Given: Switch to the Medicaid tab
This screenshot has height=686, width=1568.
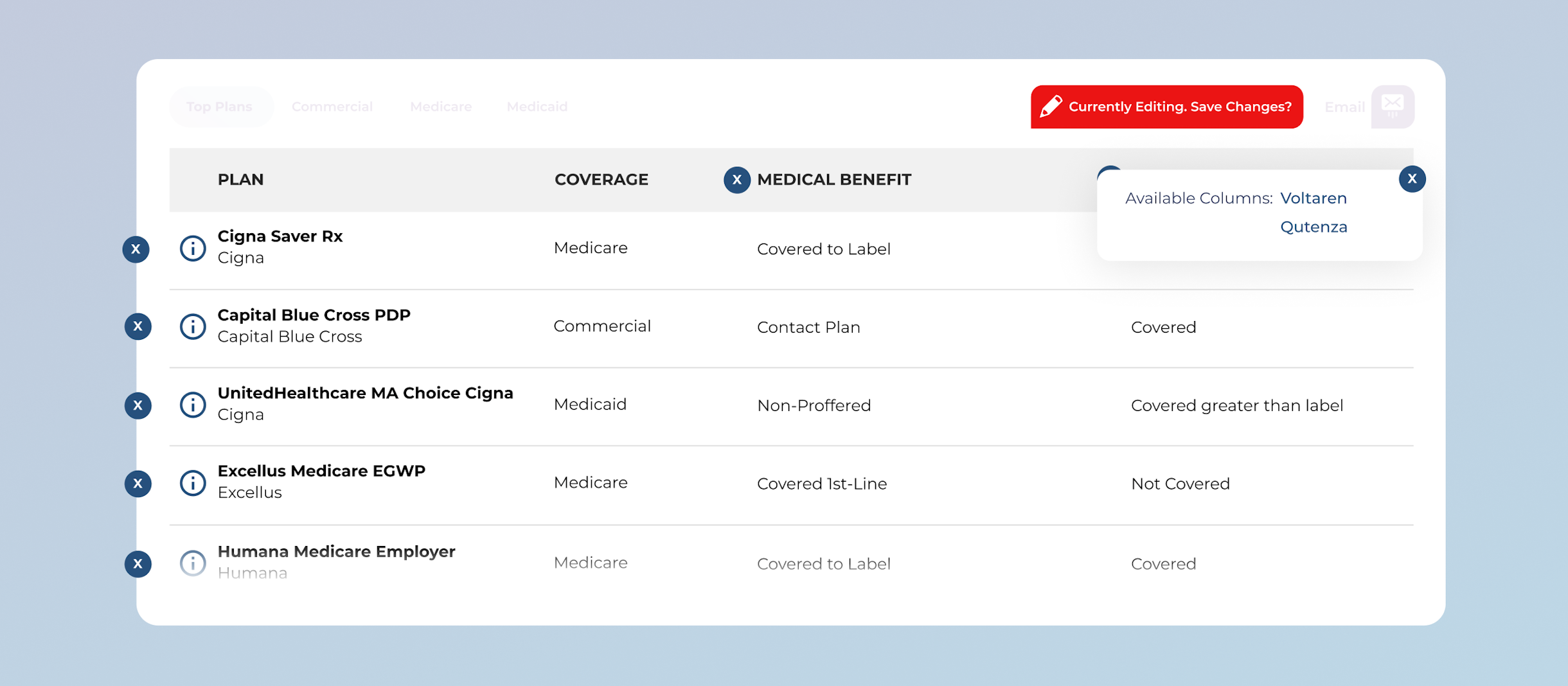Looking at the screenshot, I should pos(537,107).
